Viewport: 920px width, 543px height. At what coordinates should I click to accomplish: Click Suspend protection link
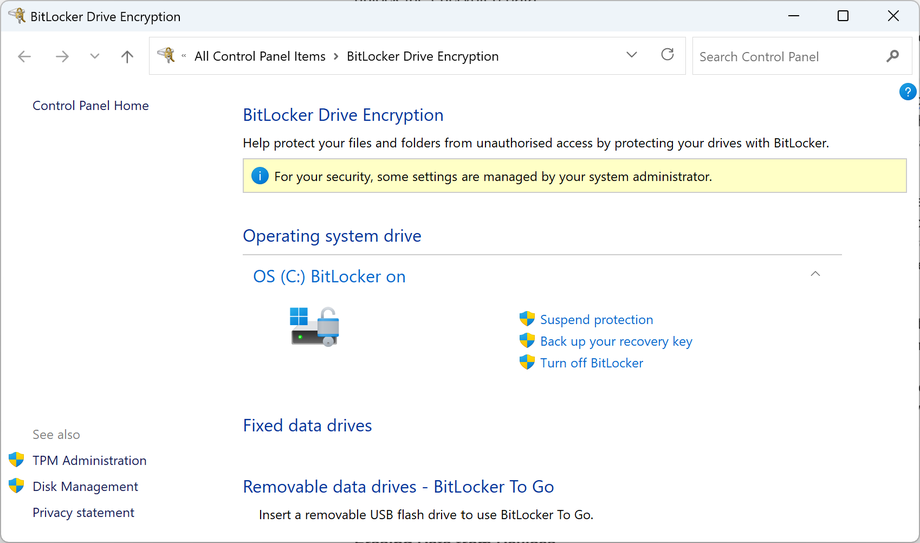[596, 320]
